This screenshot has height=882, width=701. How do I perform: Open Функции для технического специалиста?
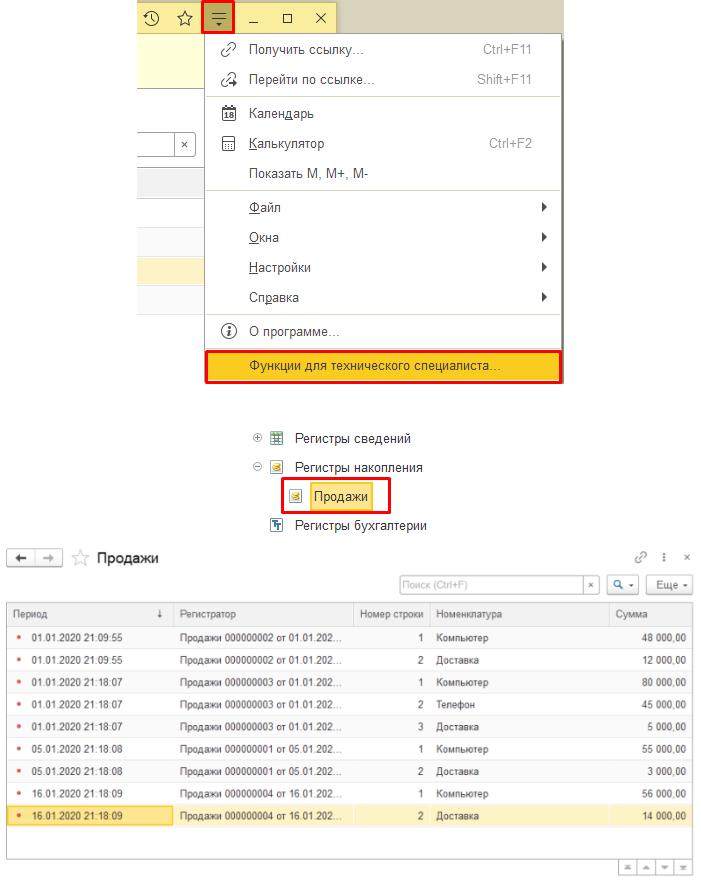[383, 366]
